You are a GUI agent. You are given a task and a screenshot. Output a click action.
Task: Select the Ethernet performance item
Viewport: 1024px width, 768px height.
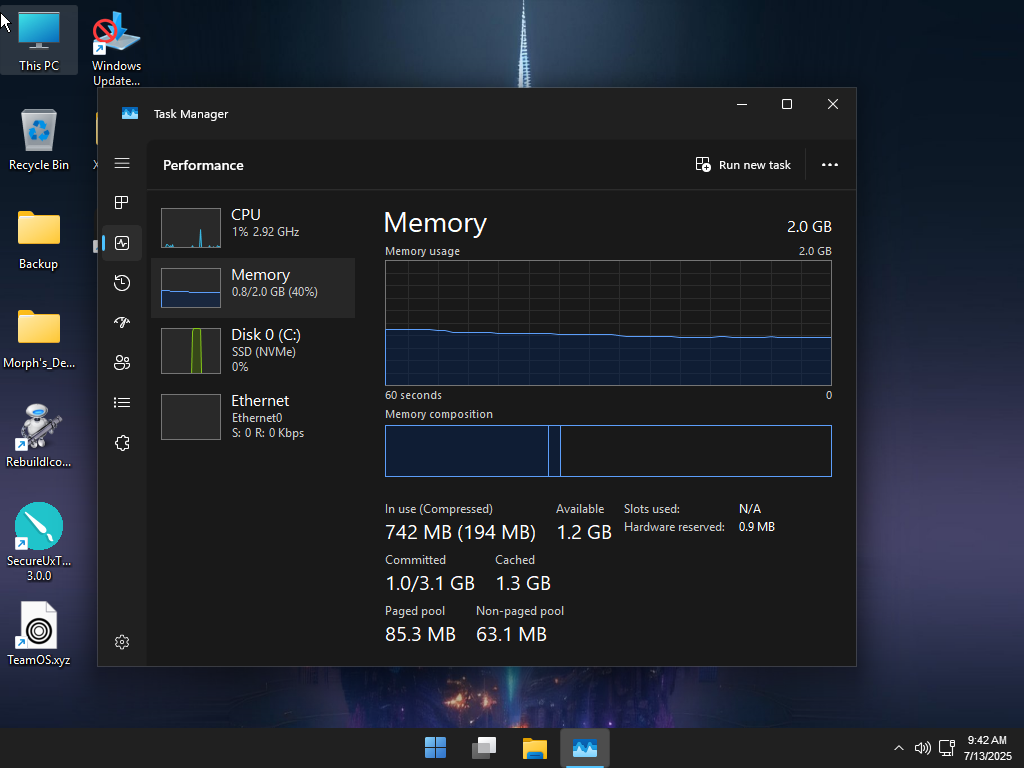click(x=253, y=417)
